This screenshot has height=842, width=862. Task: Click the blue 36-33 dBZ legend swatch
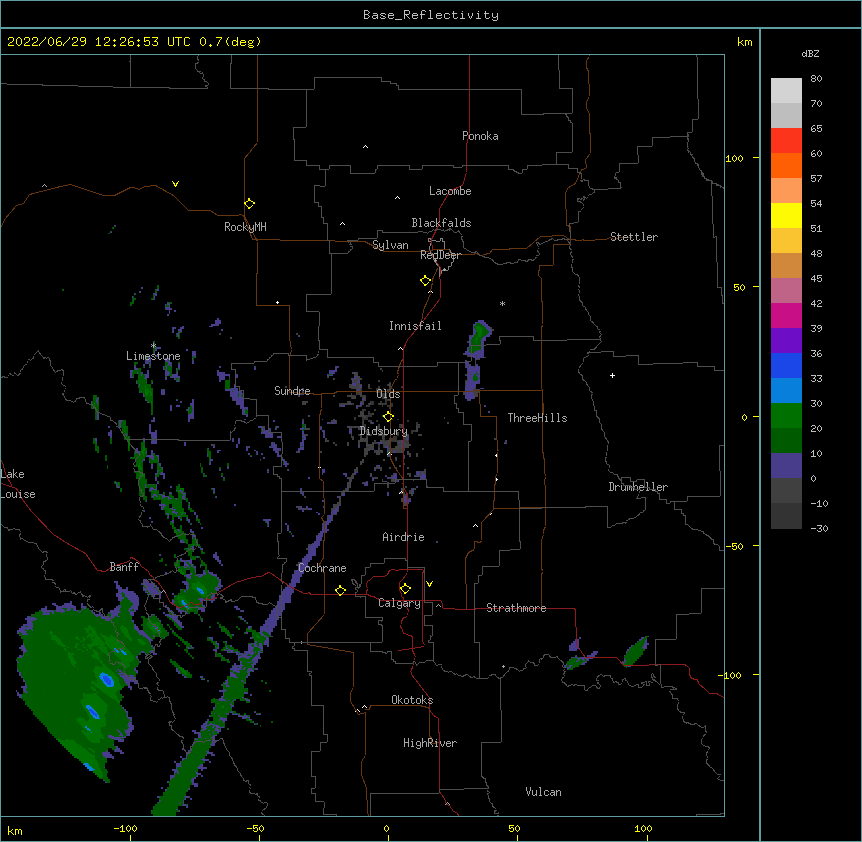point(786,365)
